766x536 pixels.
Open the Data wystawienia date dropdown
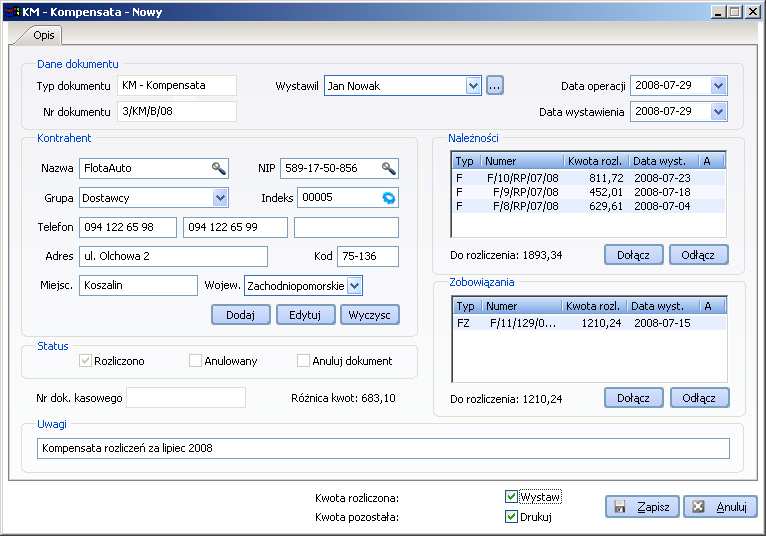tap(718, 112)
